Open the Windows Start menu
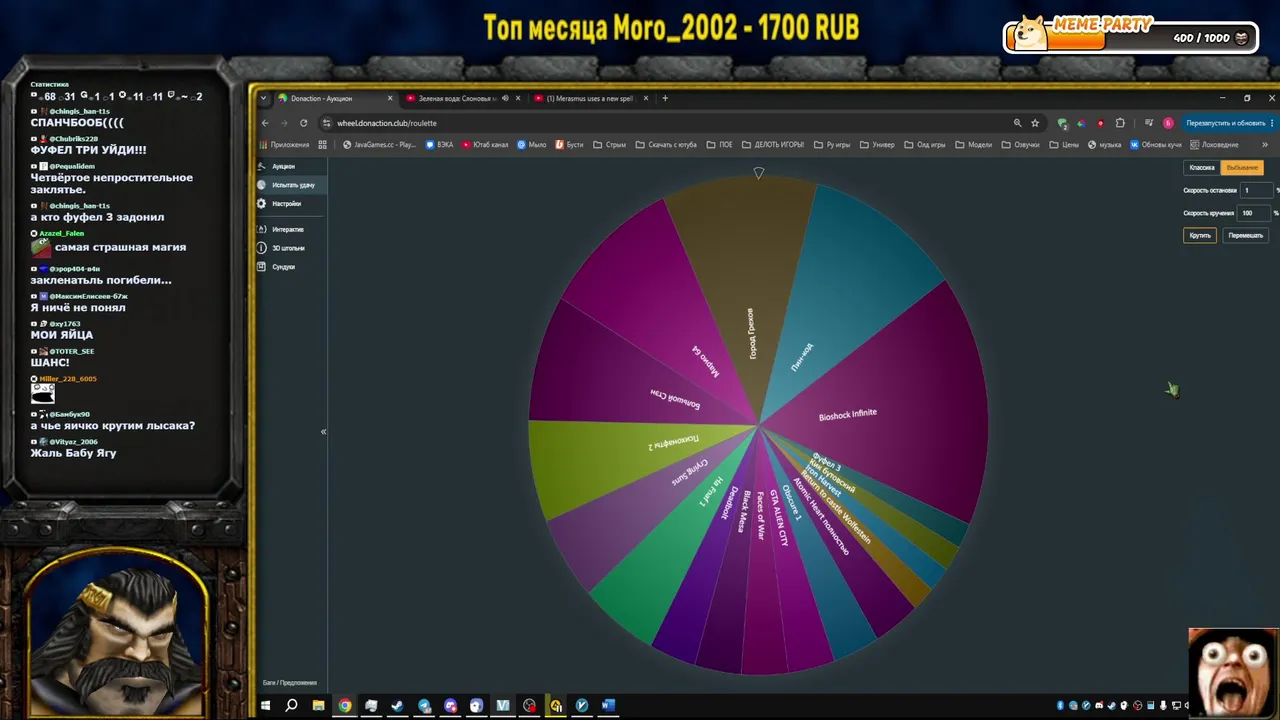 (265, 706)
